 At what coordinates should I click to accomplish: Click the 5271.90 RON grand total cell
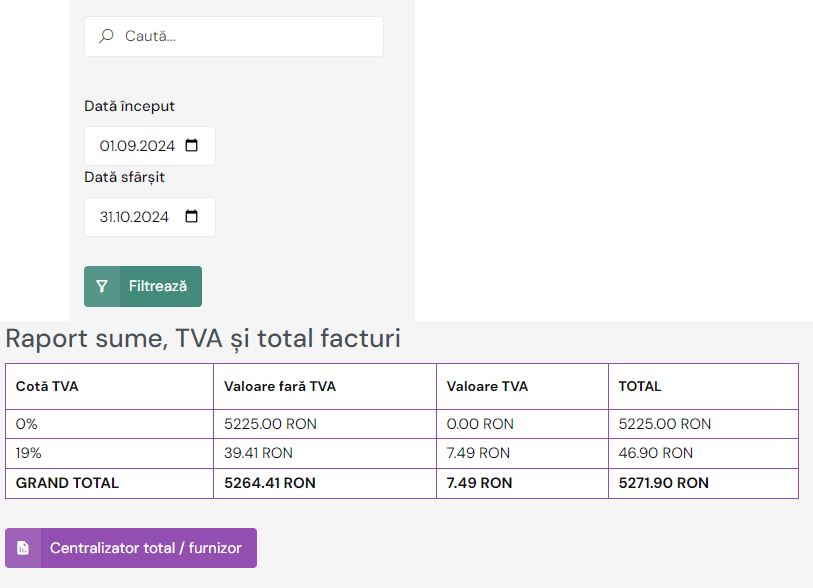click(664, 483)
